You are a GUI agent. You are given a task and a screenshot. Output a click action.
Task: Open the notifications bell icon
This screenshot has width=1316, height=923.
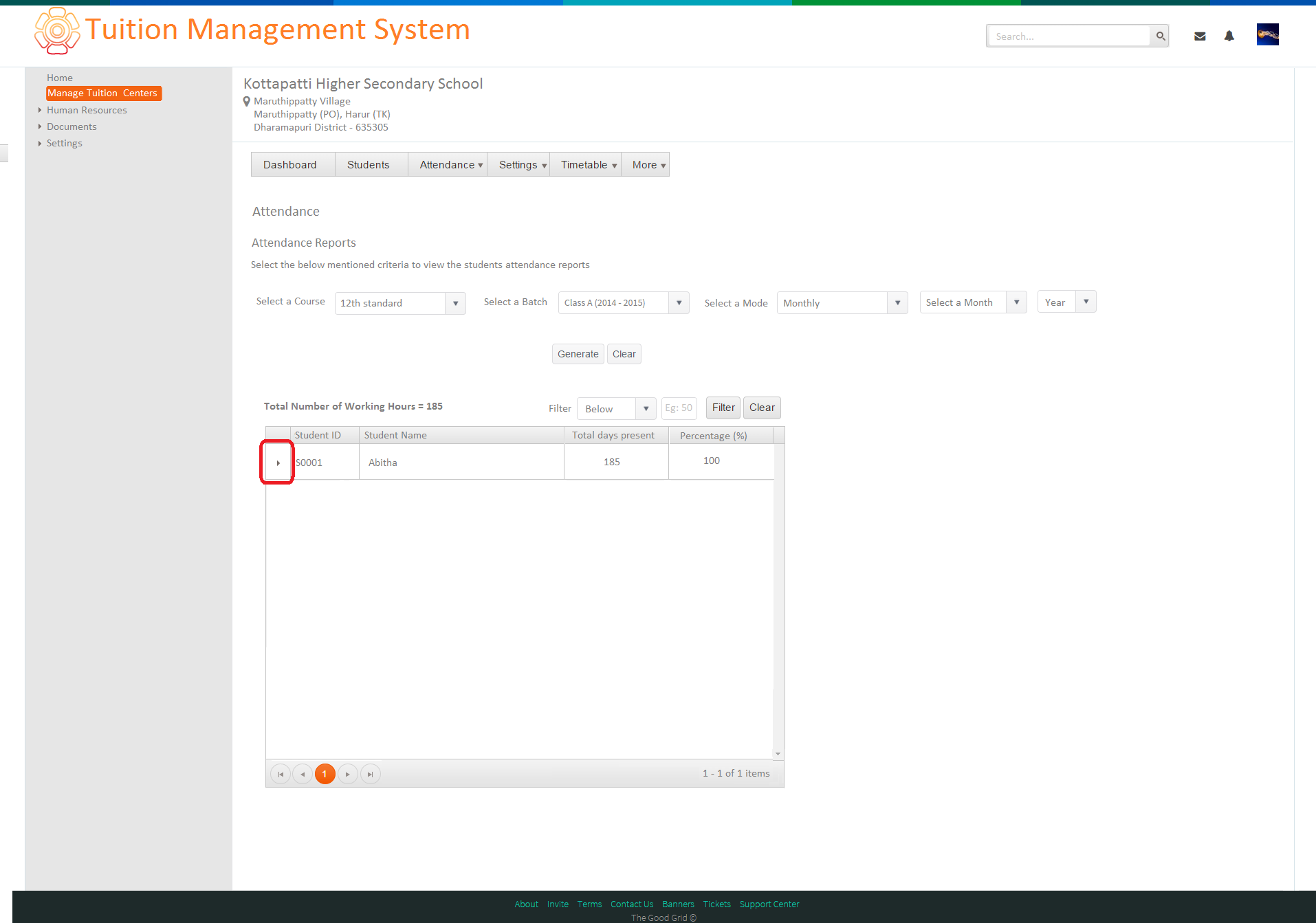tap(1229, 36)
